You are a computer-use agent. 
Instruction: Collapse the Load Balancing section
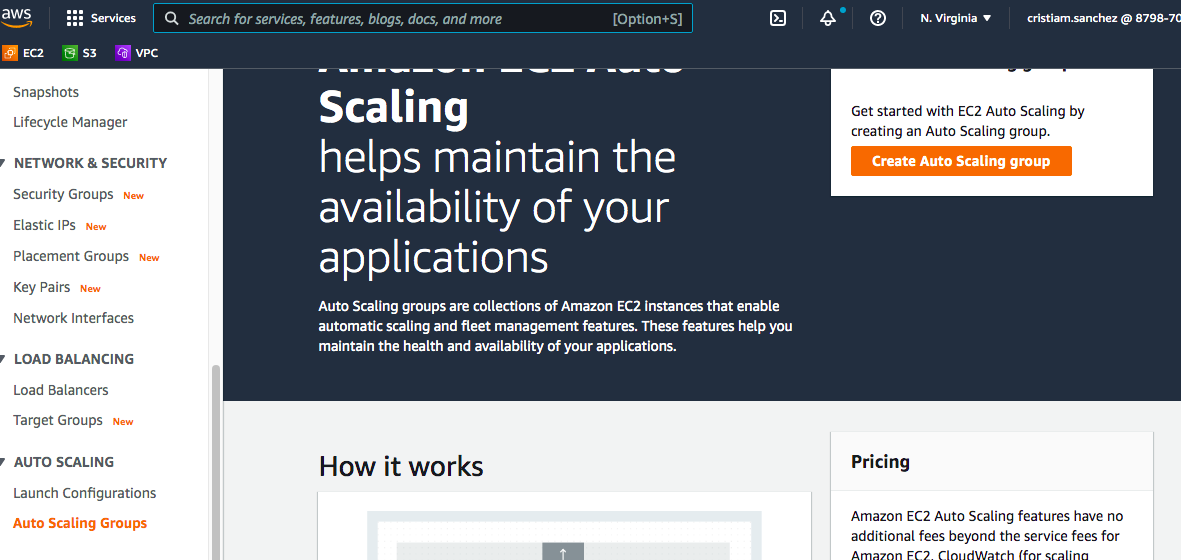tap(4, 359)
